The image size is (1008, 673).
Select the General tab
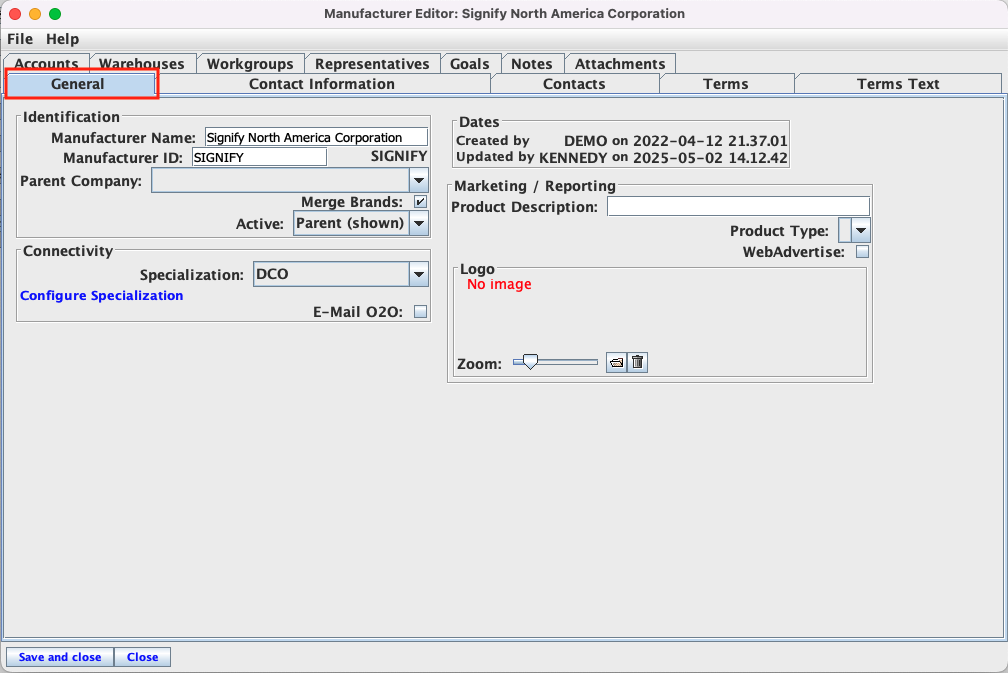pyautogui.click(x=80, y=84)
